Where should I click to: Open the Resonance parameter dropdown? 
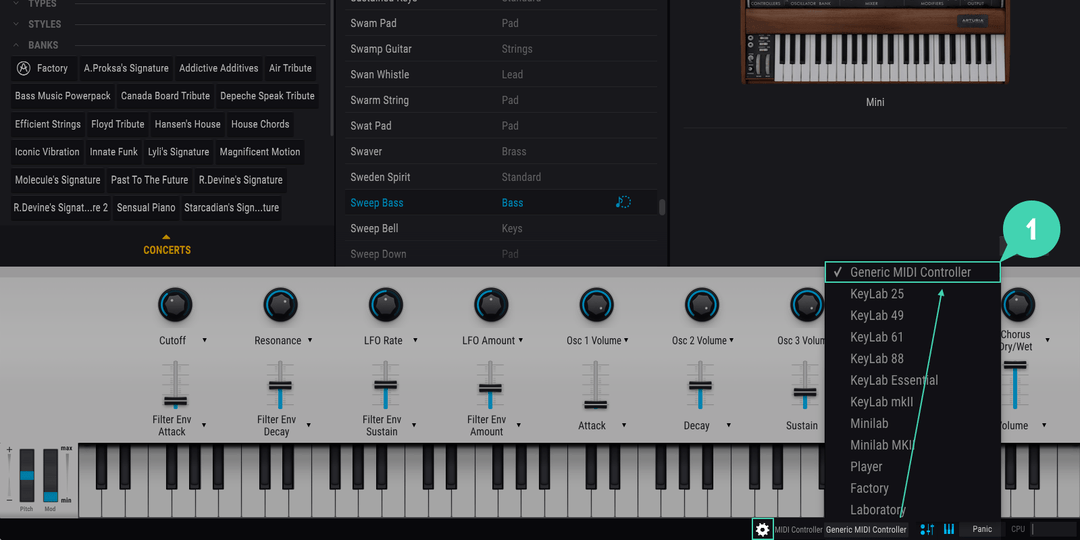(310, 340)
